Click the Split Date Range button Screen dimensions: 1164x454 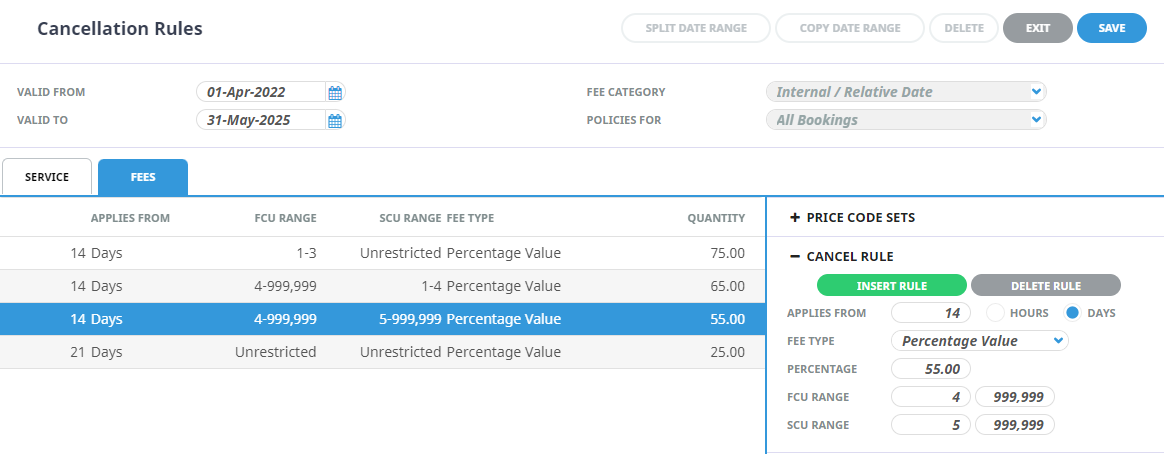pos(696,28)
